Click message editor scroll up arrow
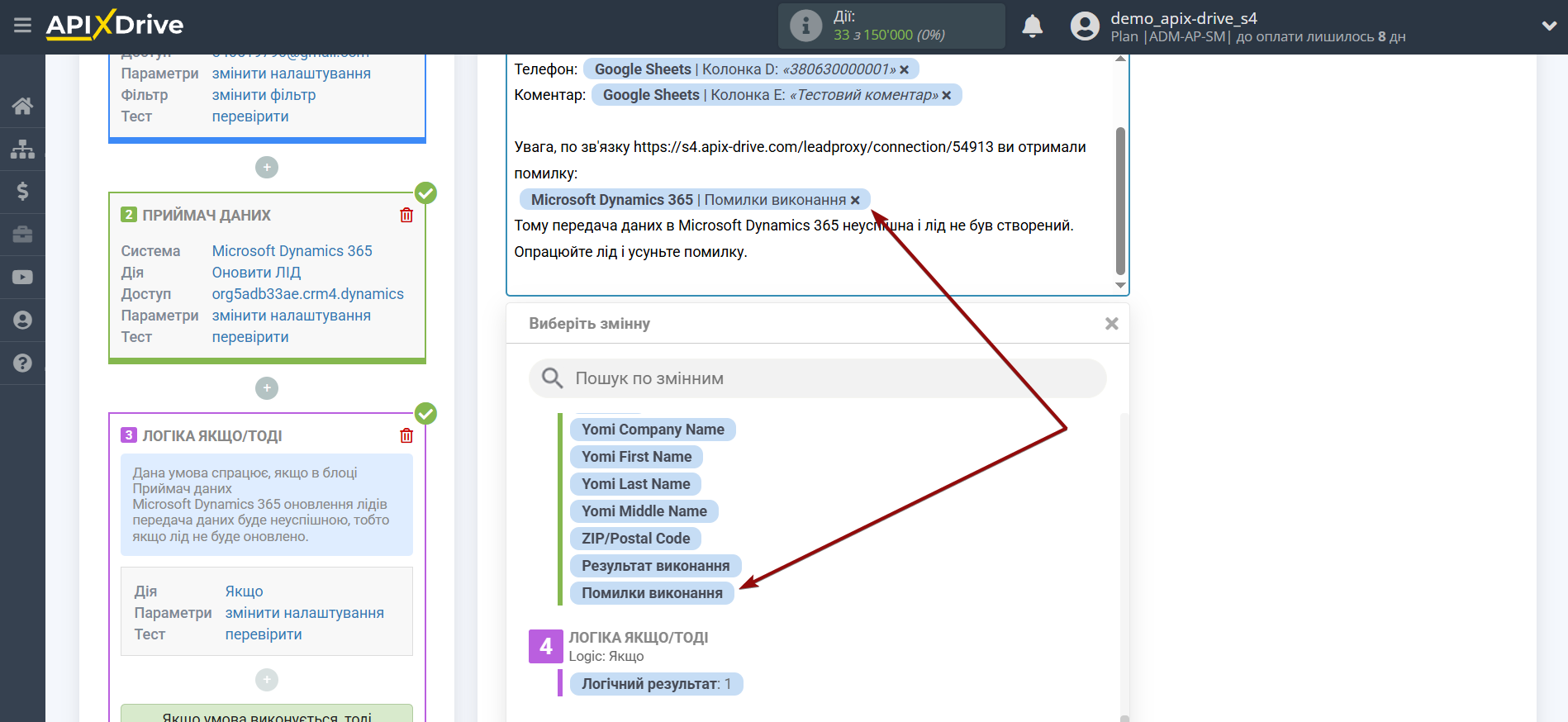 click(1120, 59)
